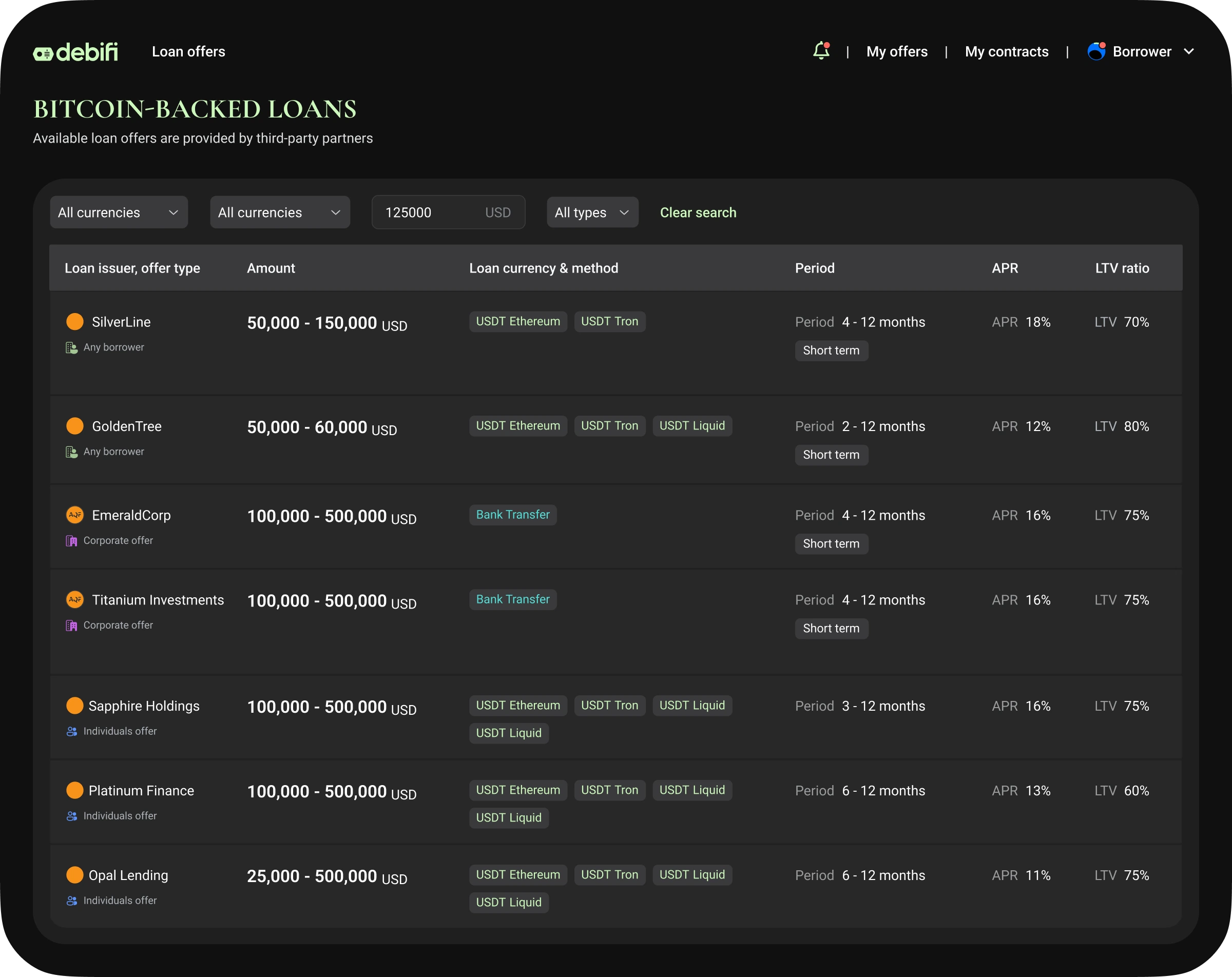Open the first All currencies dropdown
This screenshot has width=1232, height=977.
(119, 212)
